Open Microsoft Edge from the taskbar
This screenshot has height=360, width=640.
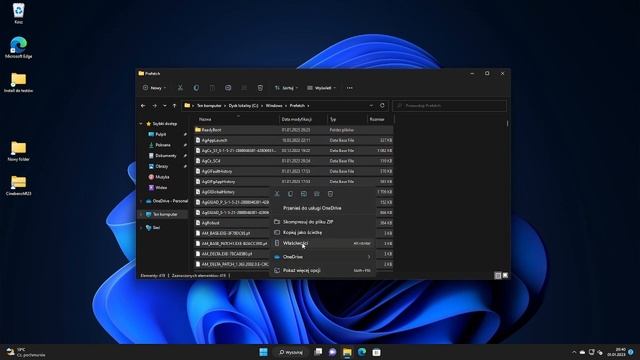coord(362,352)
